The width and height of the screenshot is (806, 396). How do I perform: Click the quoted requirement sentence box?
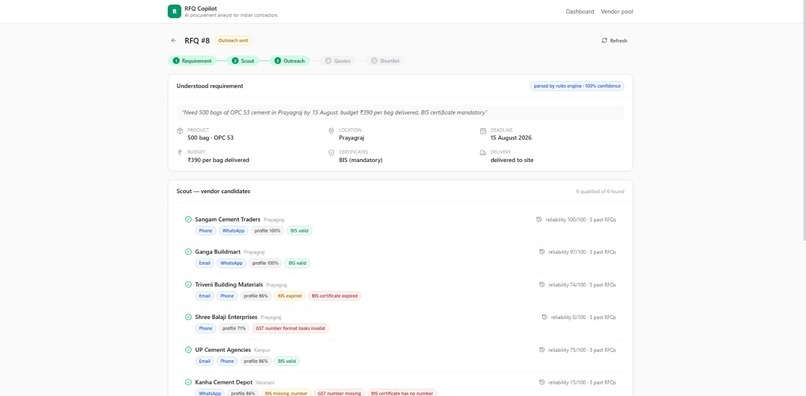tap(400, 112)
